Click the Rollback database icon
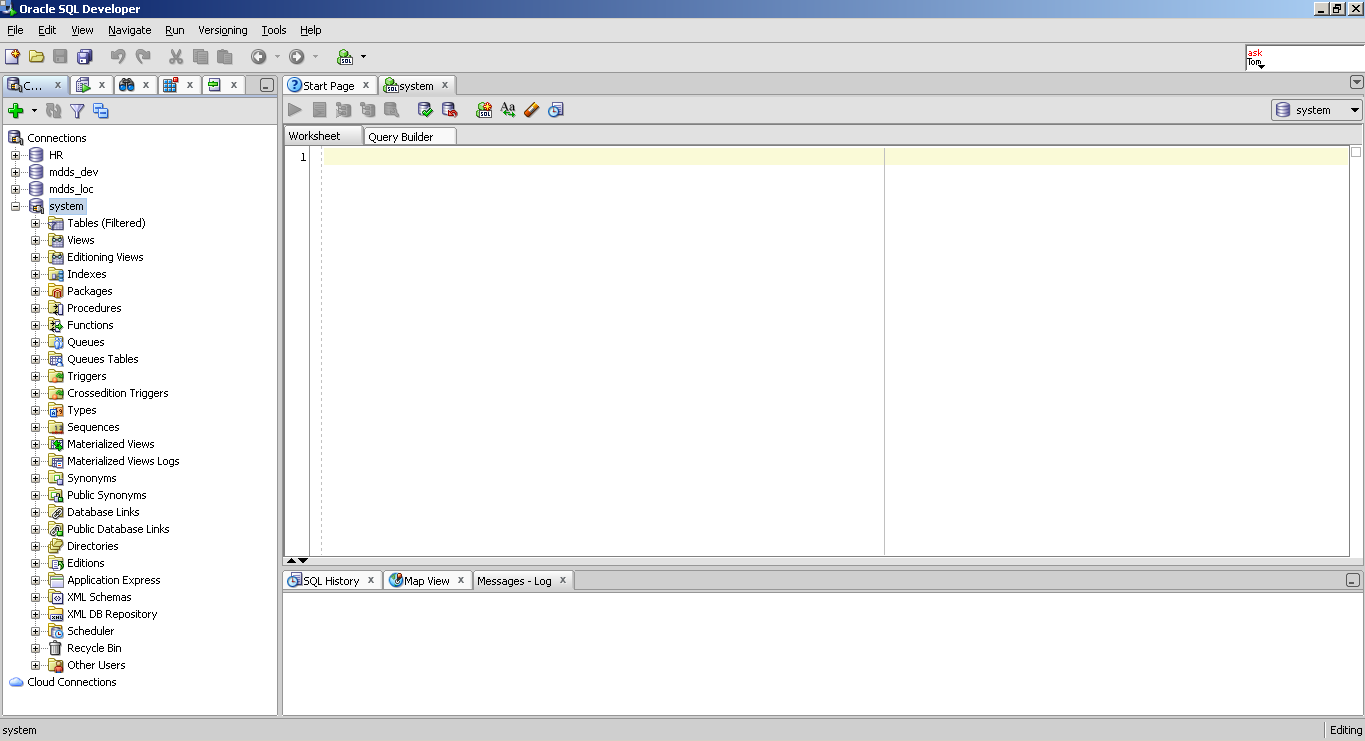The width and height of the screenshot is (1365, 741). pyautogui.click(x=449, y=110)
